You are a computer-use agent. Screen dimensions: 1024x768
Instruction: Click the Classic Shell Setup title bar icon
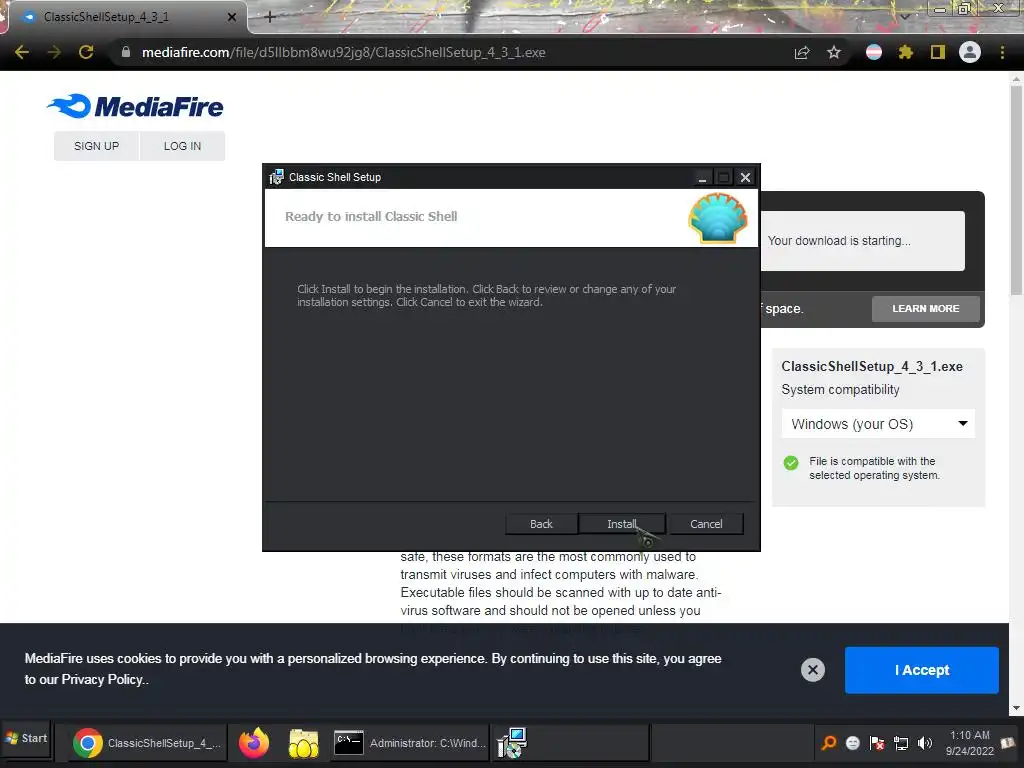[x=276, y=177]
